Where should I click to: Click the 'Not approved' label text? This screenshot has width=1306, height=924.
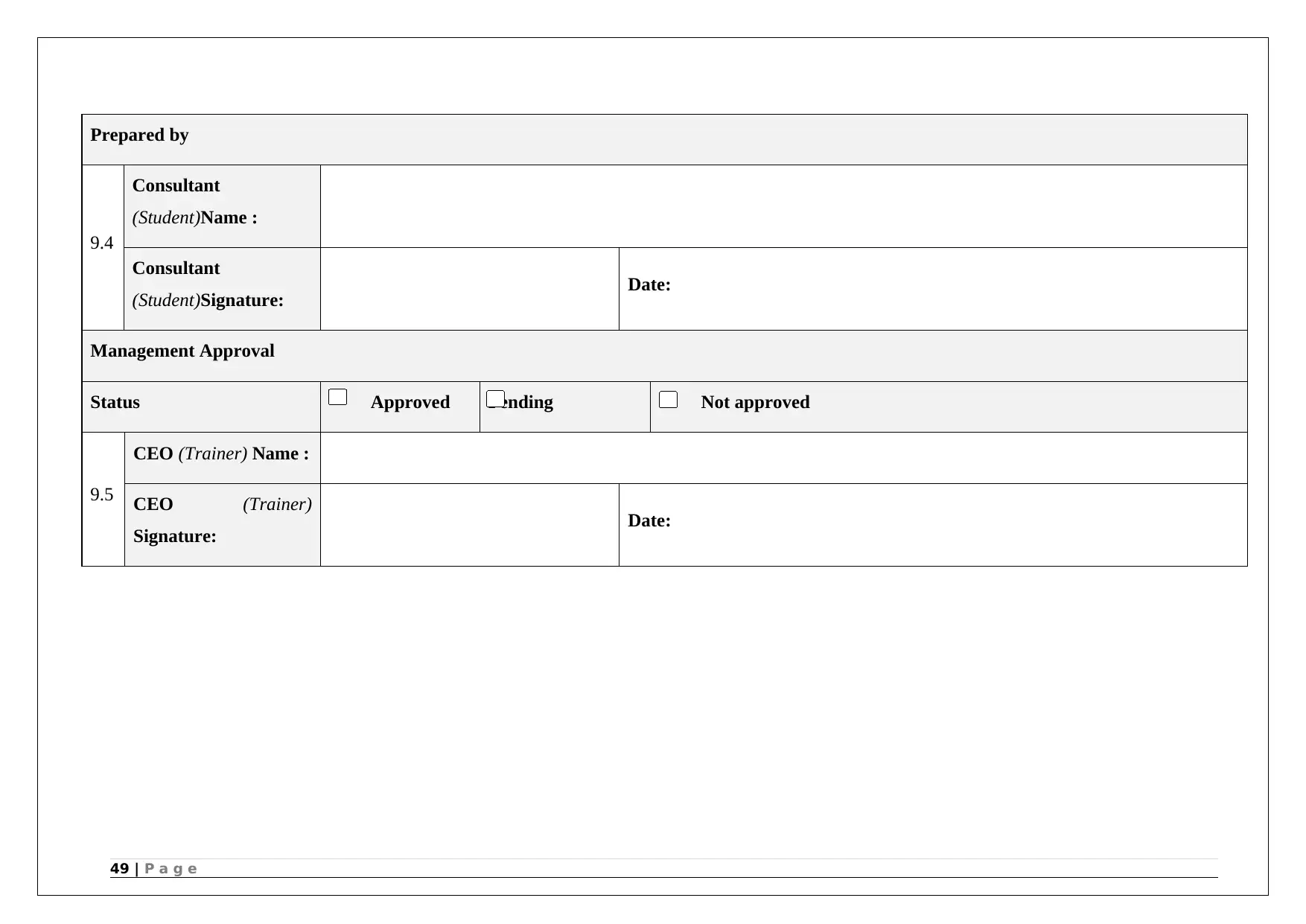755,403
